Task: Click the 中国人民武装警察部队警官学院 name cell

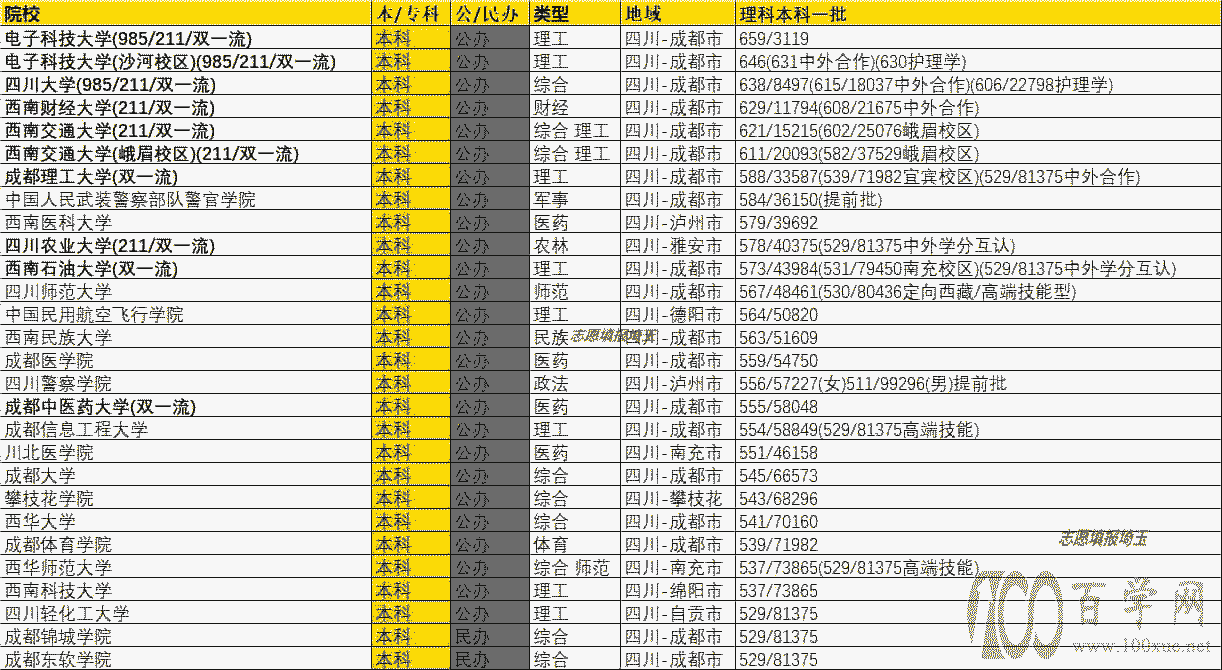Action: click(186, 200)
